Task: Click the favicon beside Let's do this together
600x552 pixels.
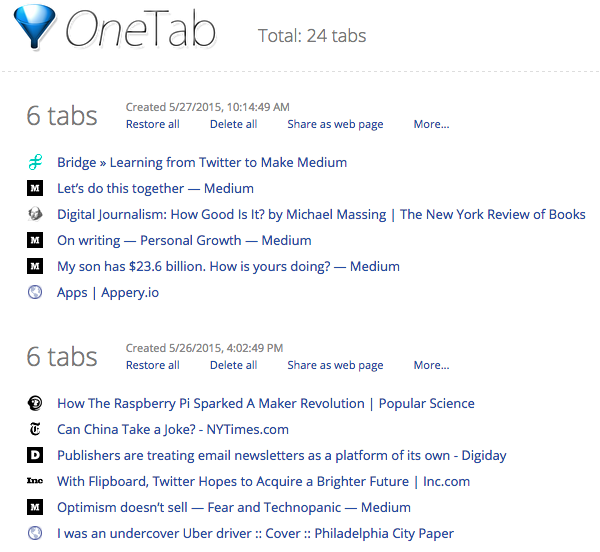Action: 35,188
